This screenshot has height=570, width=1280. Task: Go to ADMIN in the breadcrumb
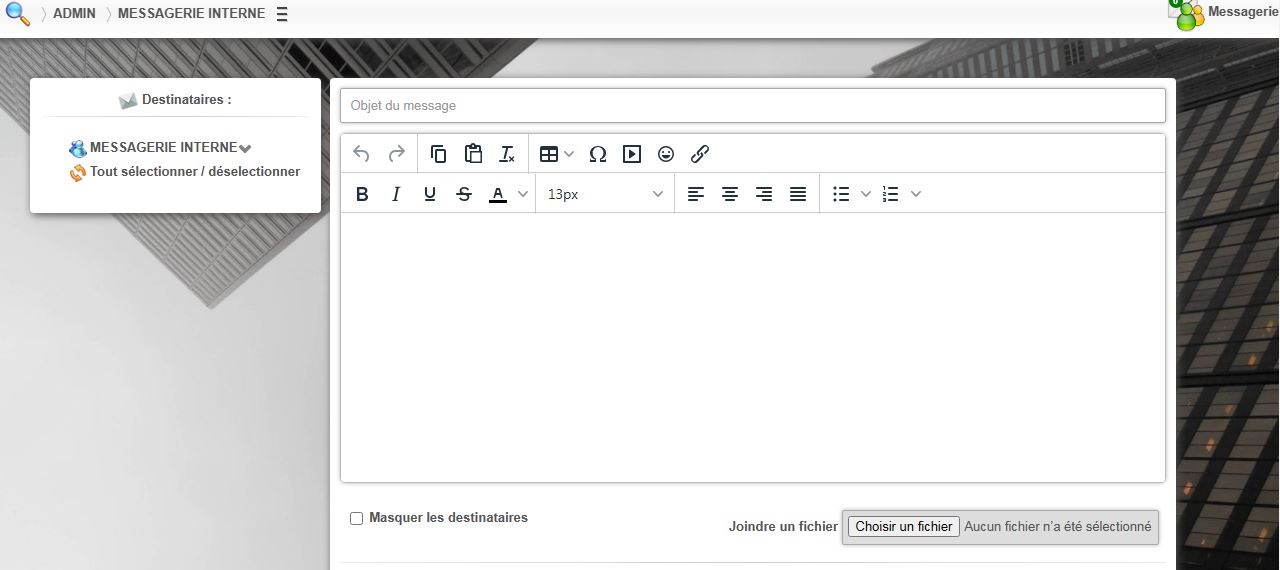(x=74, y=14)
